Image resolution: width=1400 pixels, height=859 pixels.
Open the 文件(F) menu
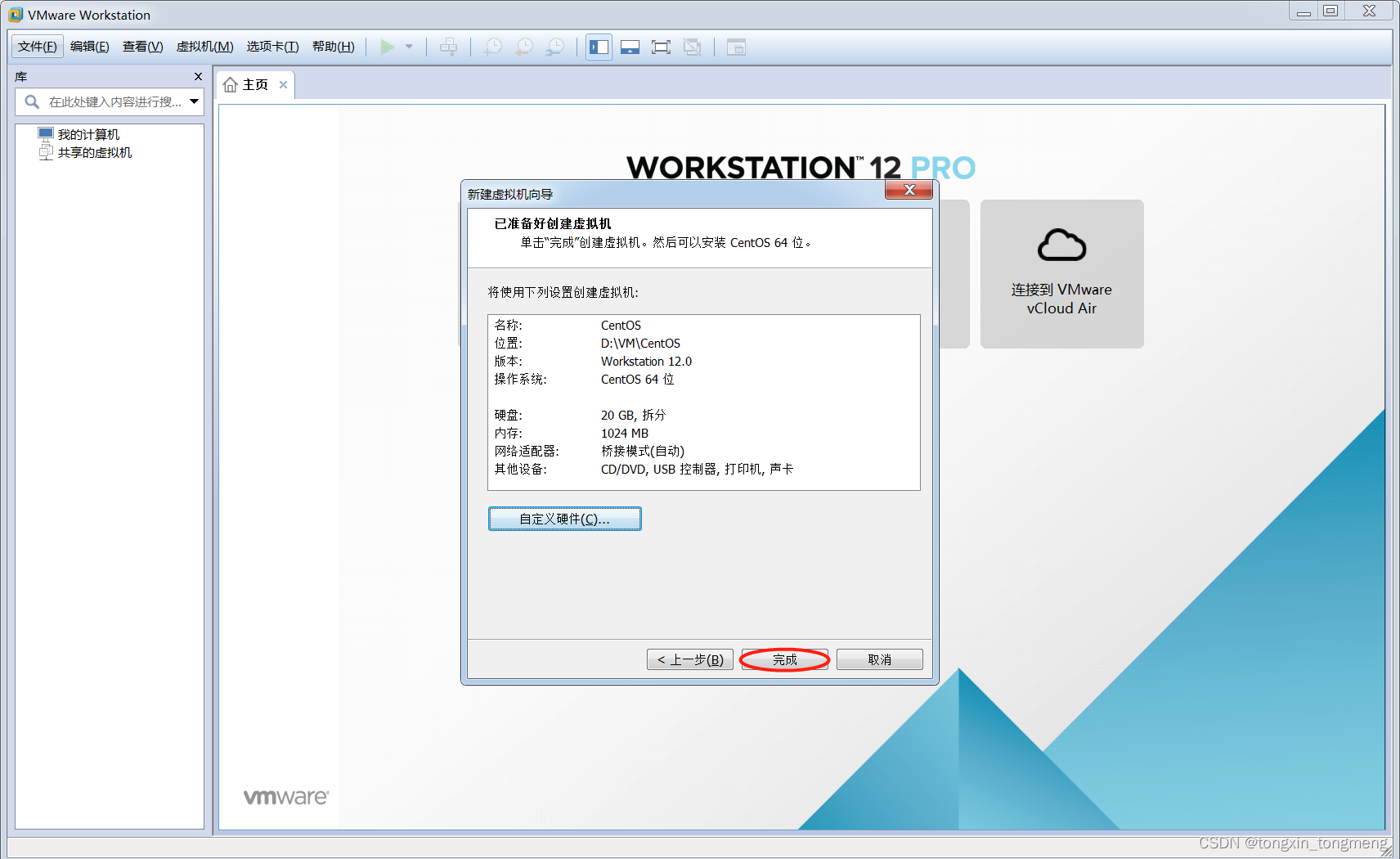click(x=38, y=47)
